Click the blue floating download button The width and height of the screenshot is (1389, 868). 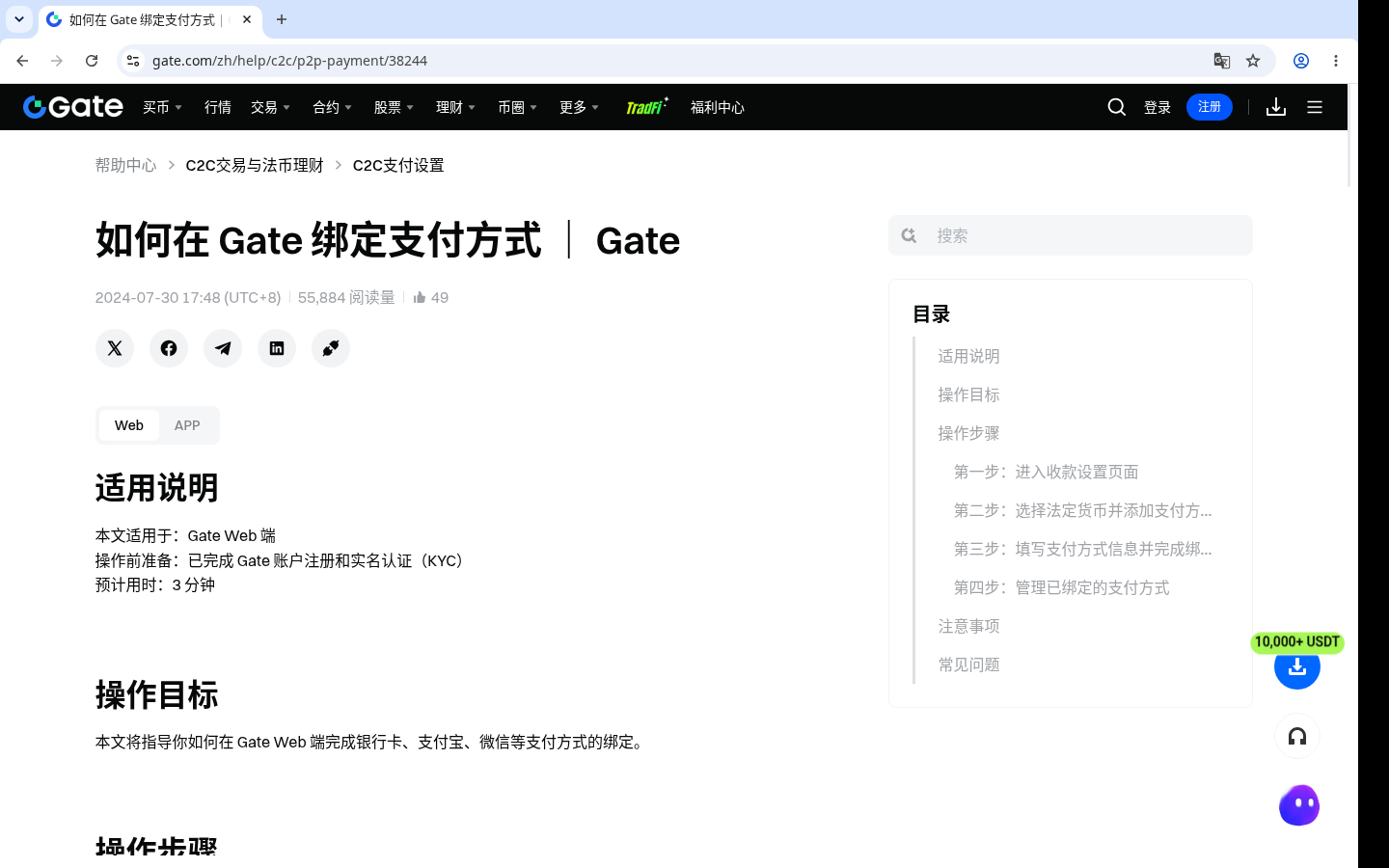(1297, 666)
